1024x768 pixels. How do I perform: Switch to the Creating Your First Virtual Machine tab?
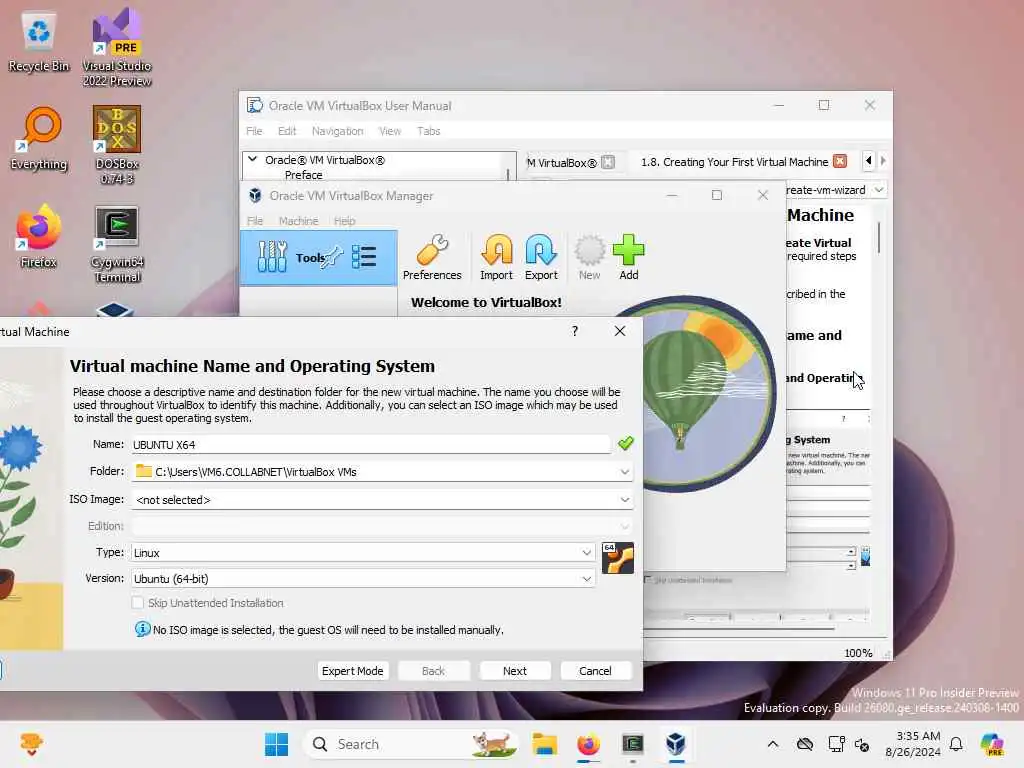tap(734, 162)
